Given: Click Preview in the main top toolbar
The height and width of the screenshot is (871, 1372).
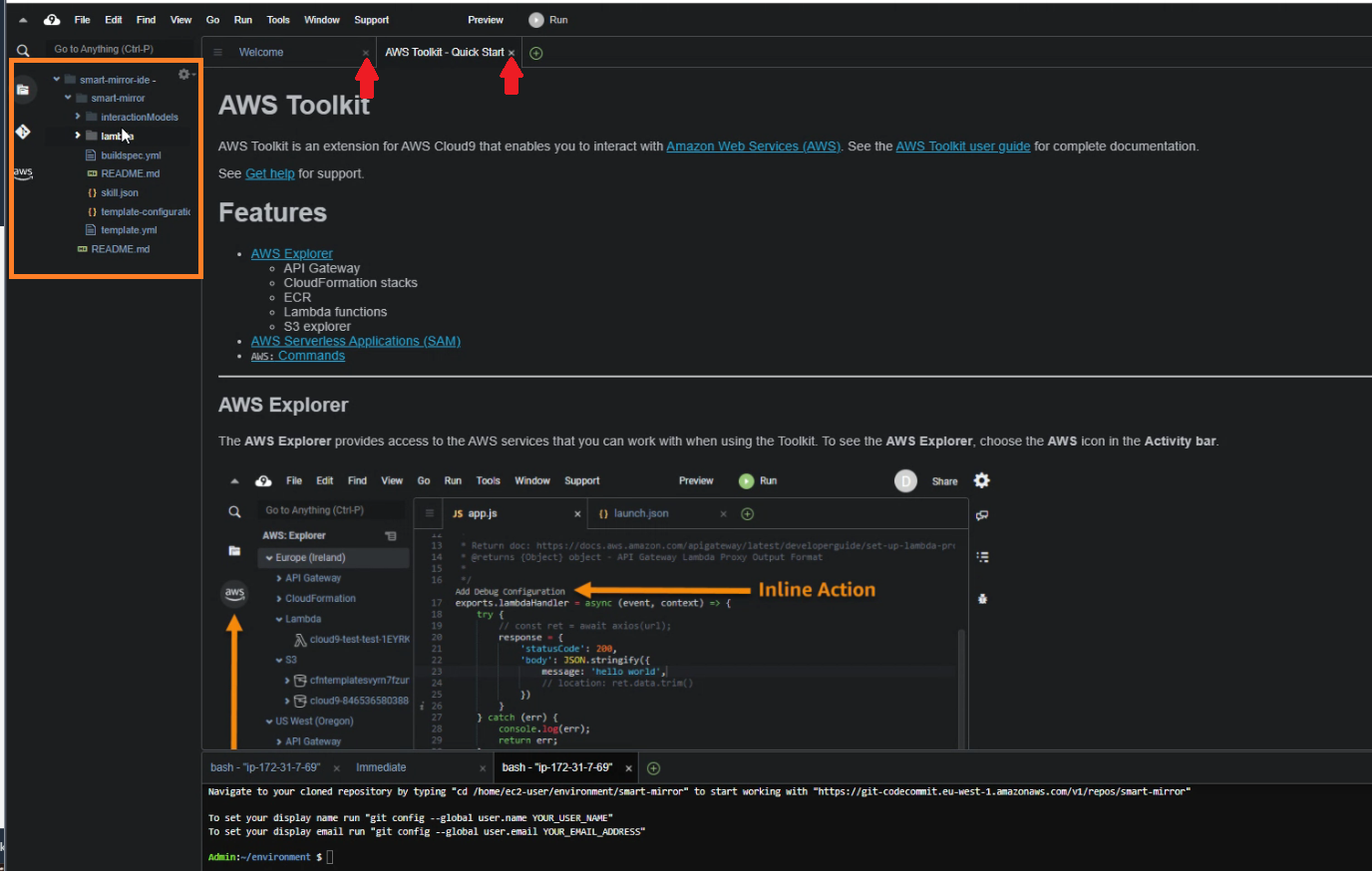Looking at the screenshot, I should pyautogui.click(x=486, y=20).
